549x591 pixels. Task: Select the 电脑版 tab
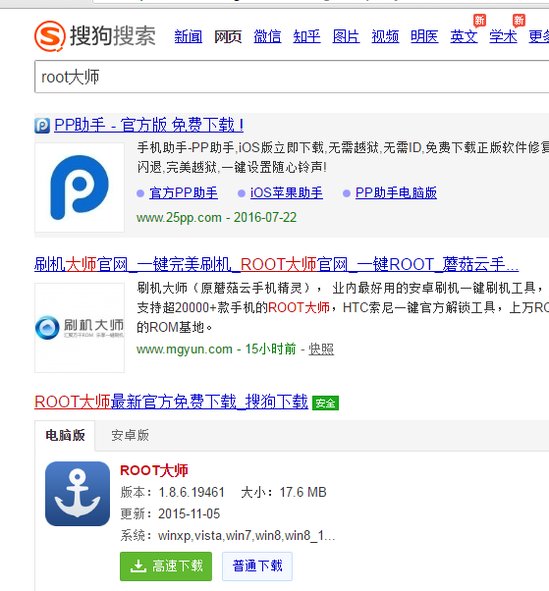tap(65, 436)
